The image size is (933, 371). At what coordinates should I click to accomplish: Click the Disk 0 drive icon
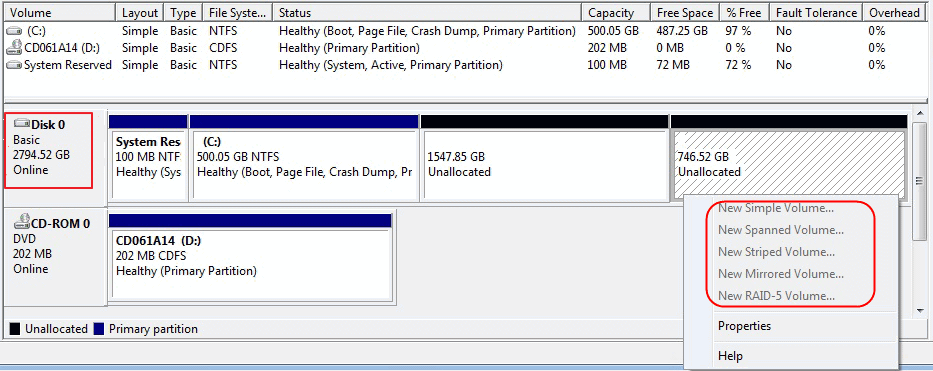click(22, 124)
